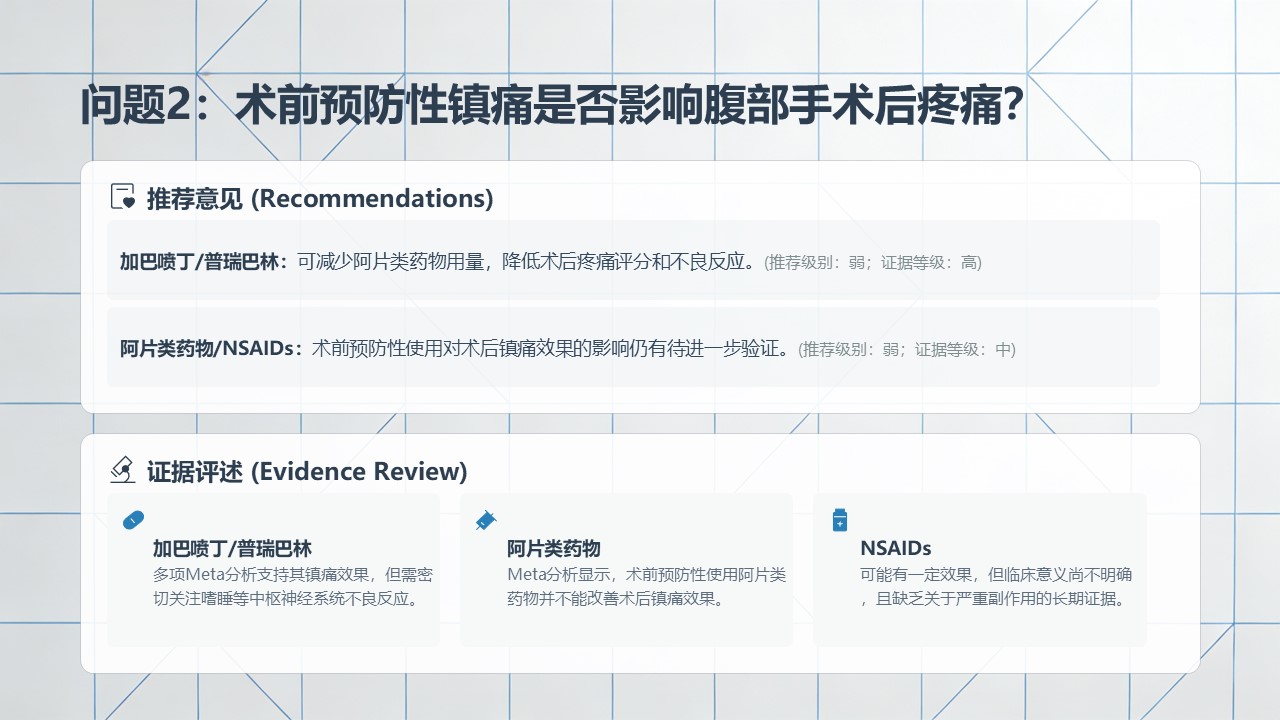Click the description starting 可能有一定效果
The image size is (1280, 720).
(995, 587)
